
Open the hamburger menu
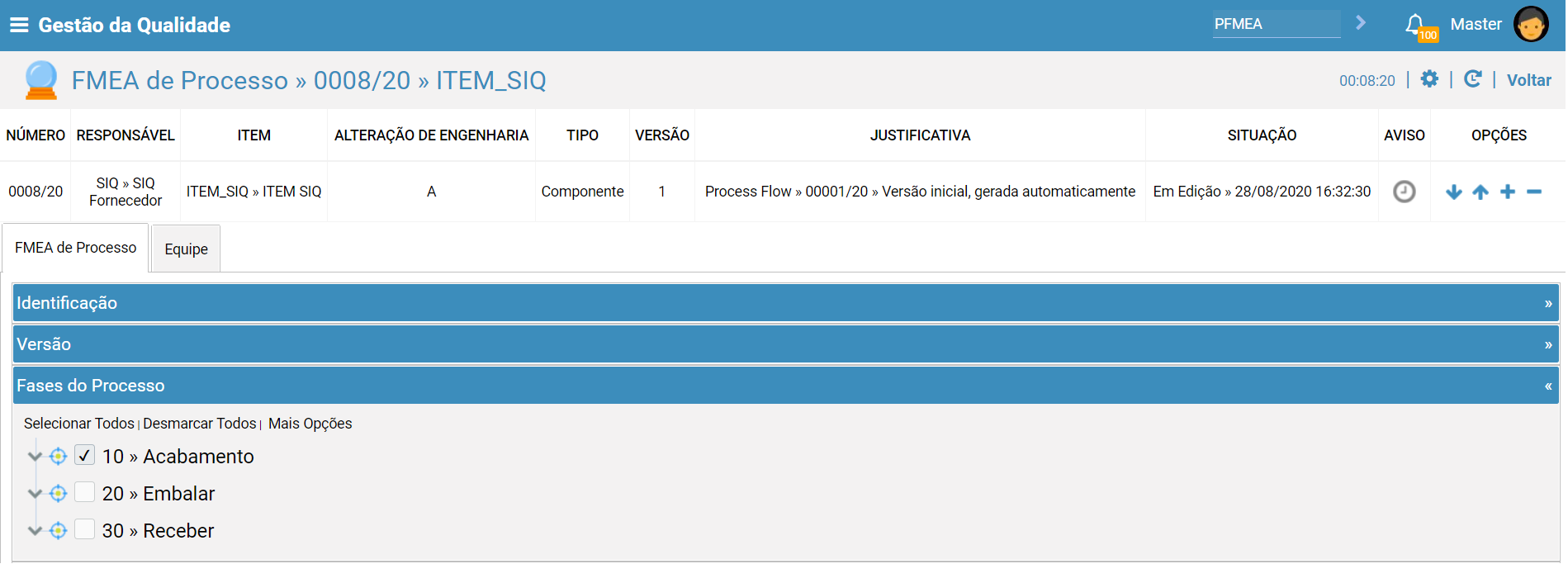tap(19, 25)
